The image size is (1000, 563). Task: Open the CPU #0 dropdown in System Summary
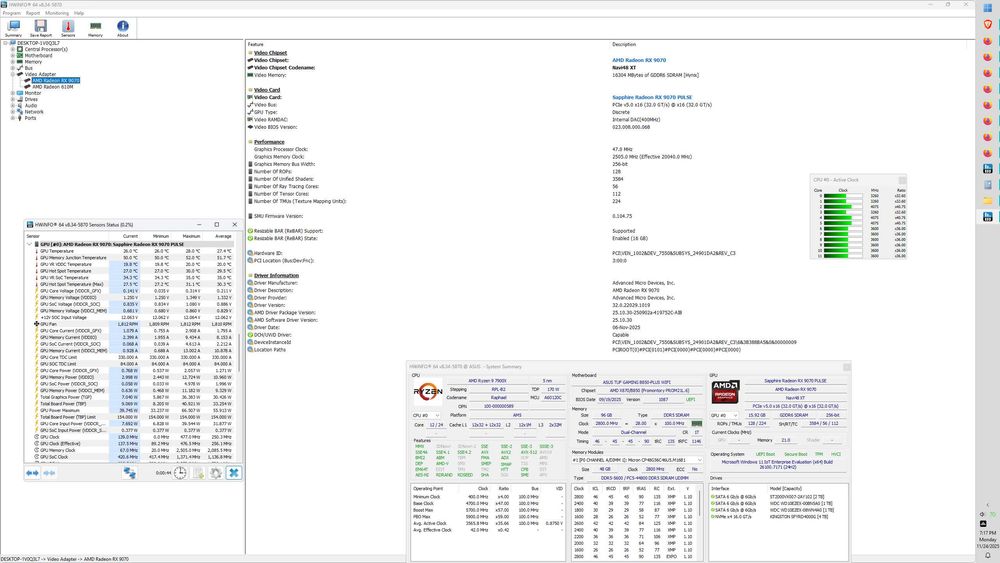[x=427, y=416]
